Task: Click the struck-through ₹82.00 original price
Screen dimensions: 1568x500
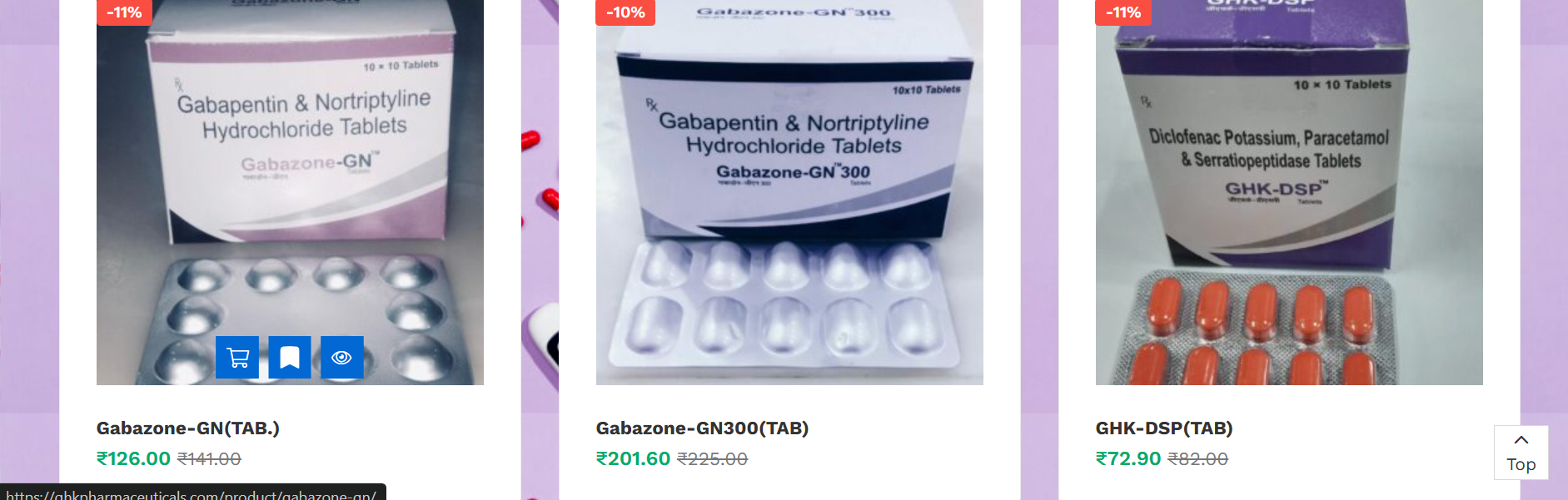Action: [1197, 459]
